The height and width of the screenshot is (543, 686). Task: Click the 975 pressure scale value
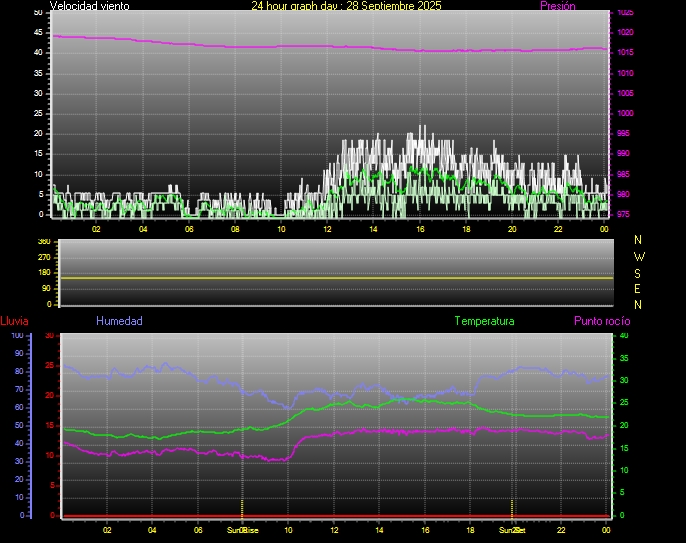pyautogui.click(x=624, y=214)
